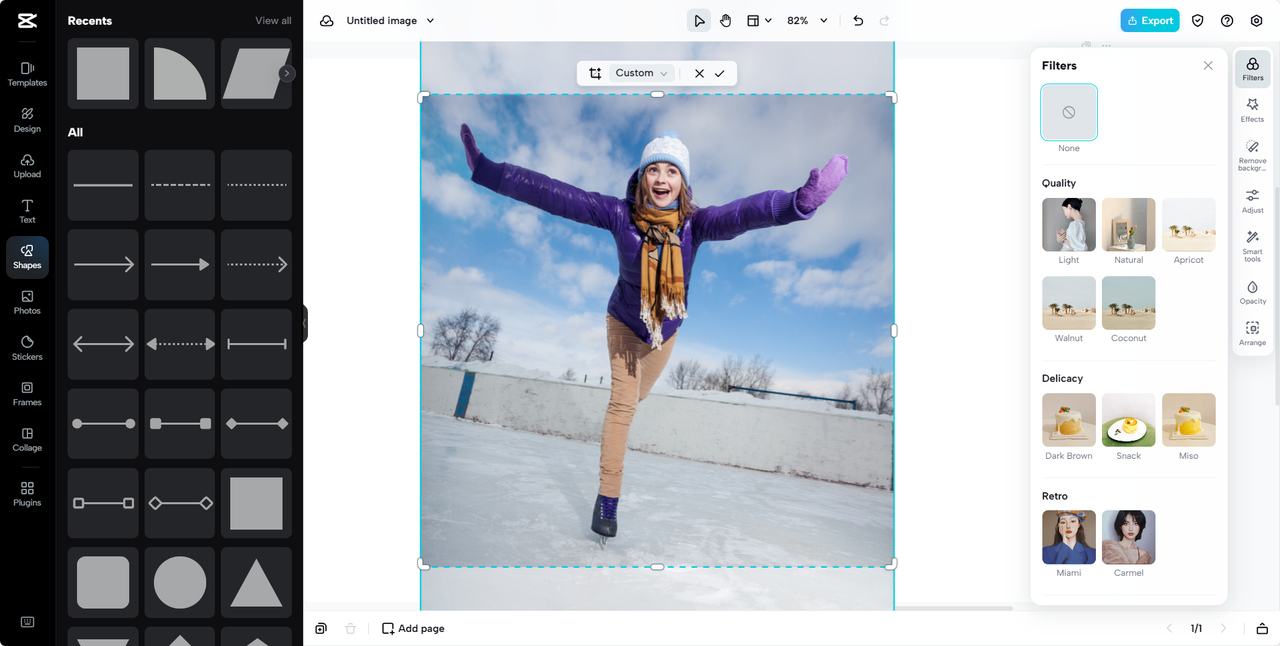
Task: Insert the rounded square shape
Action: 103,583
